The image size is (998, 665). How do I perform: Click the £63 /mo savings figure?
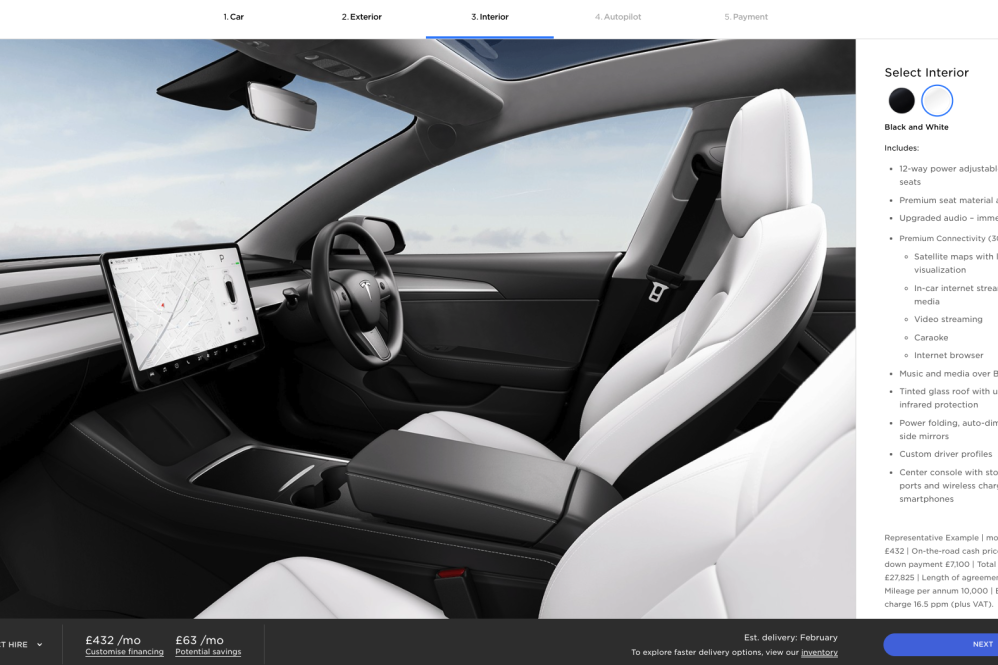pos(197,639)
